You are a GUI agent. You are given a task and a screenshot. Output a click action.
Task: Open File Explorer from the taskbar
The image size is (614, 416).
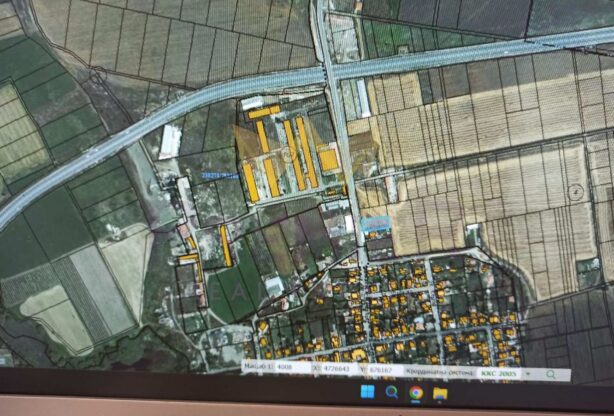click(x=439, y=392)
